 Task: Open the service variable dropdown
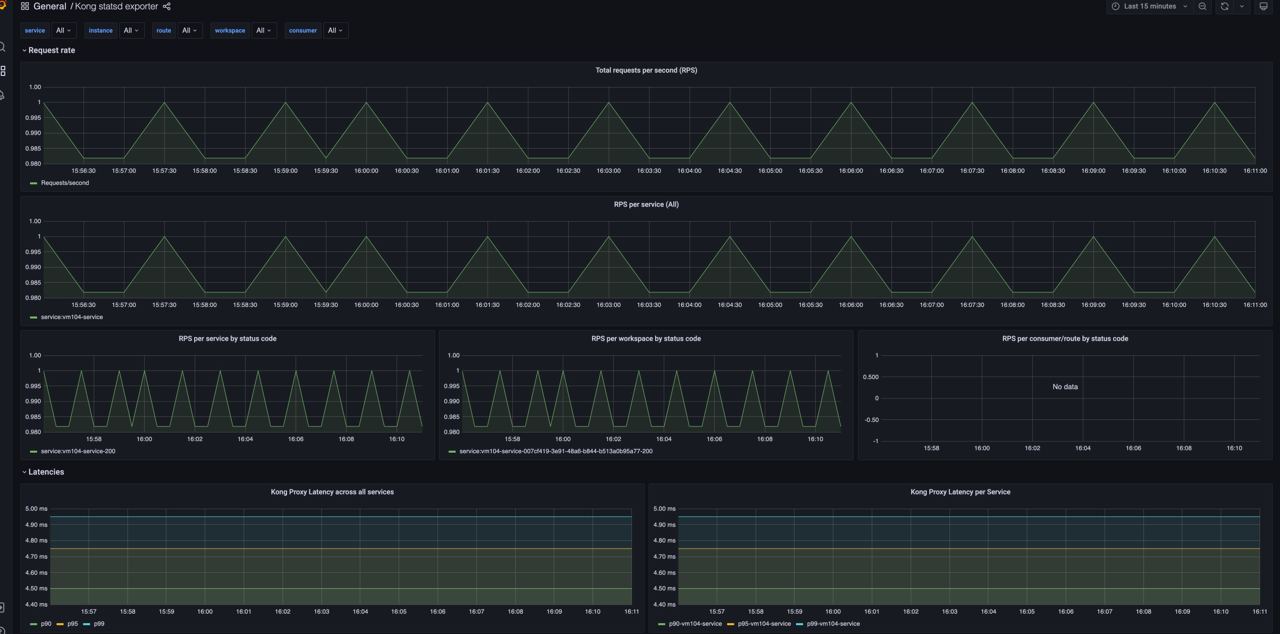[x=61, y=31]
